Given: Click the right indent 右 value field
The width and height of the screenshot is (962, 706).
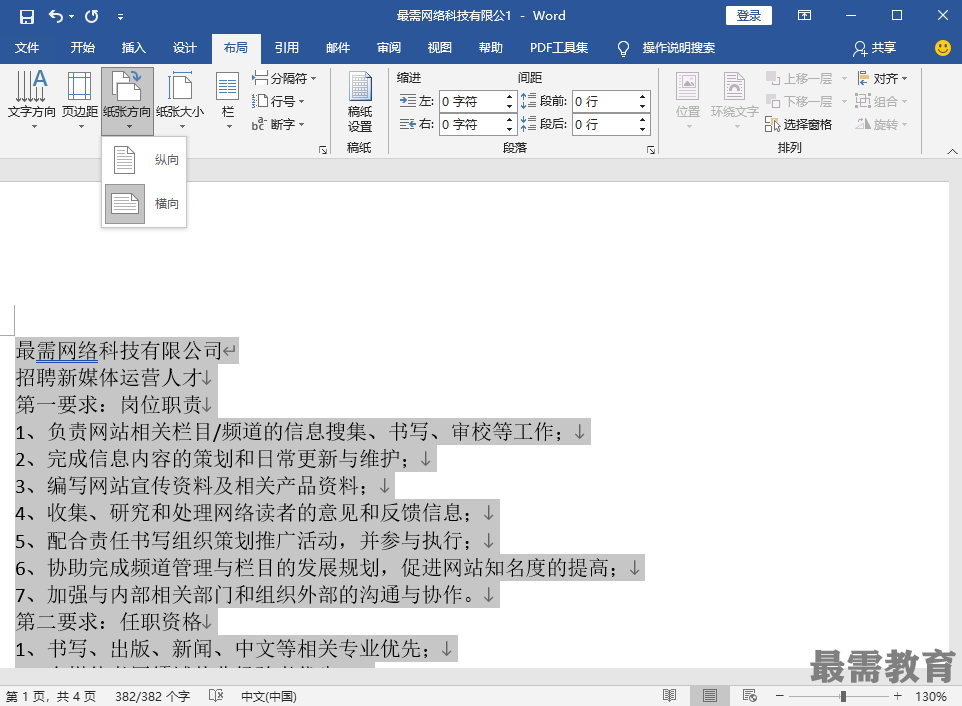Looking at the screenshot, I should tap(471, 125).
